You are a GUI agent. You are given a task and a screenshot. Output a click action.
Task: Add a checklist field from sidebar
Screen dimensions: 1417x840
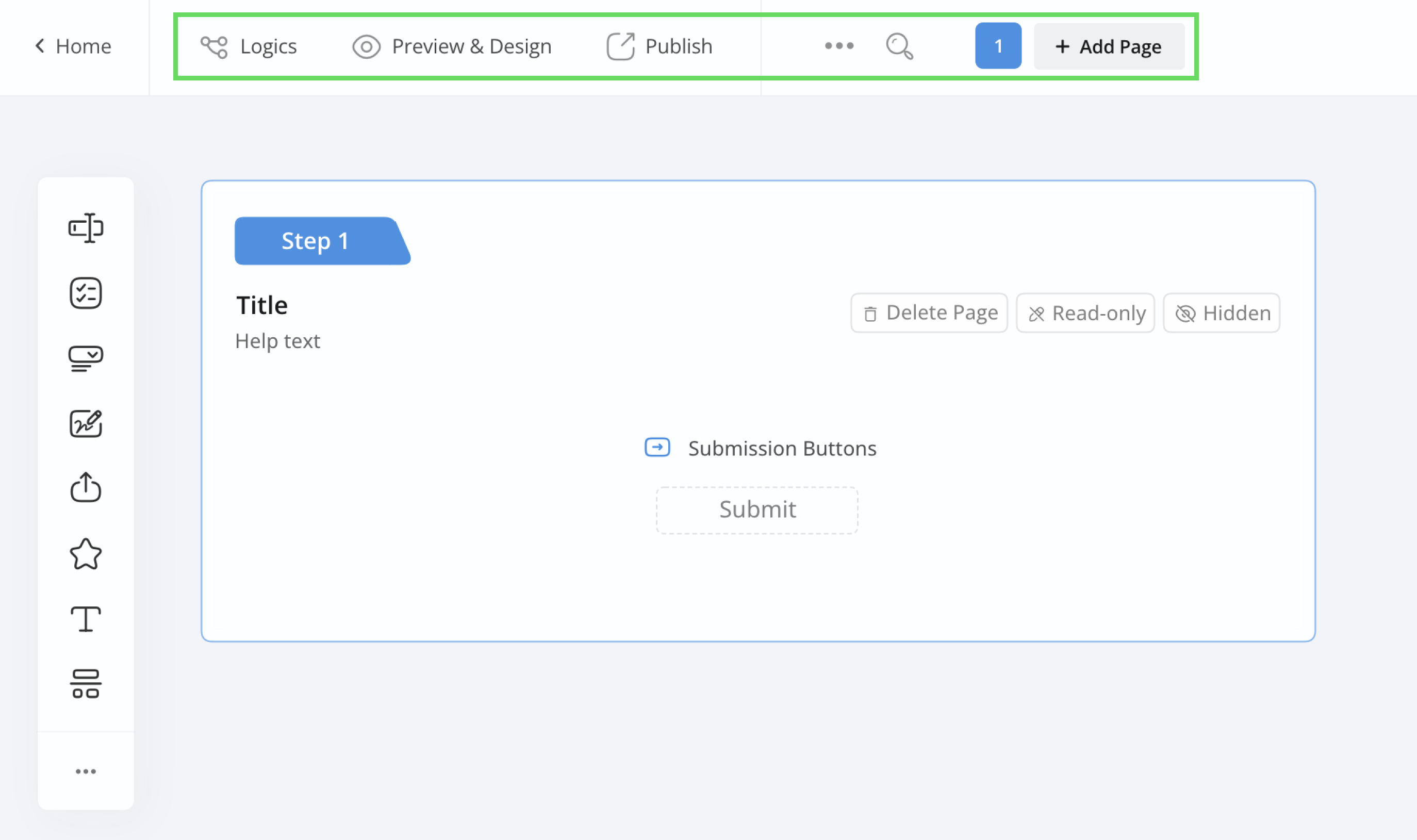pyautogui.click(x=86, y=293)
